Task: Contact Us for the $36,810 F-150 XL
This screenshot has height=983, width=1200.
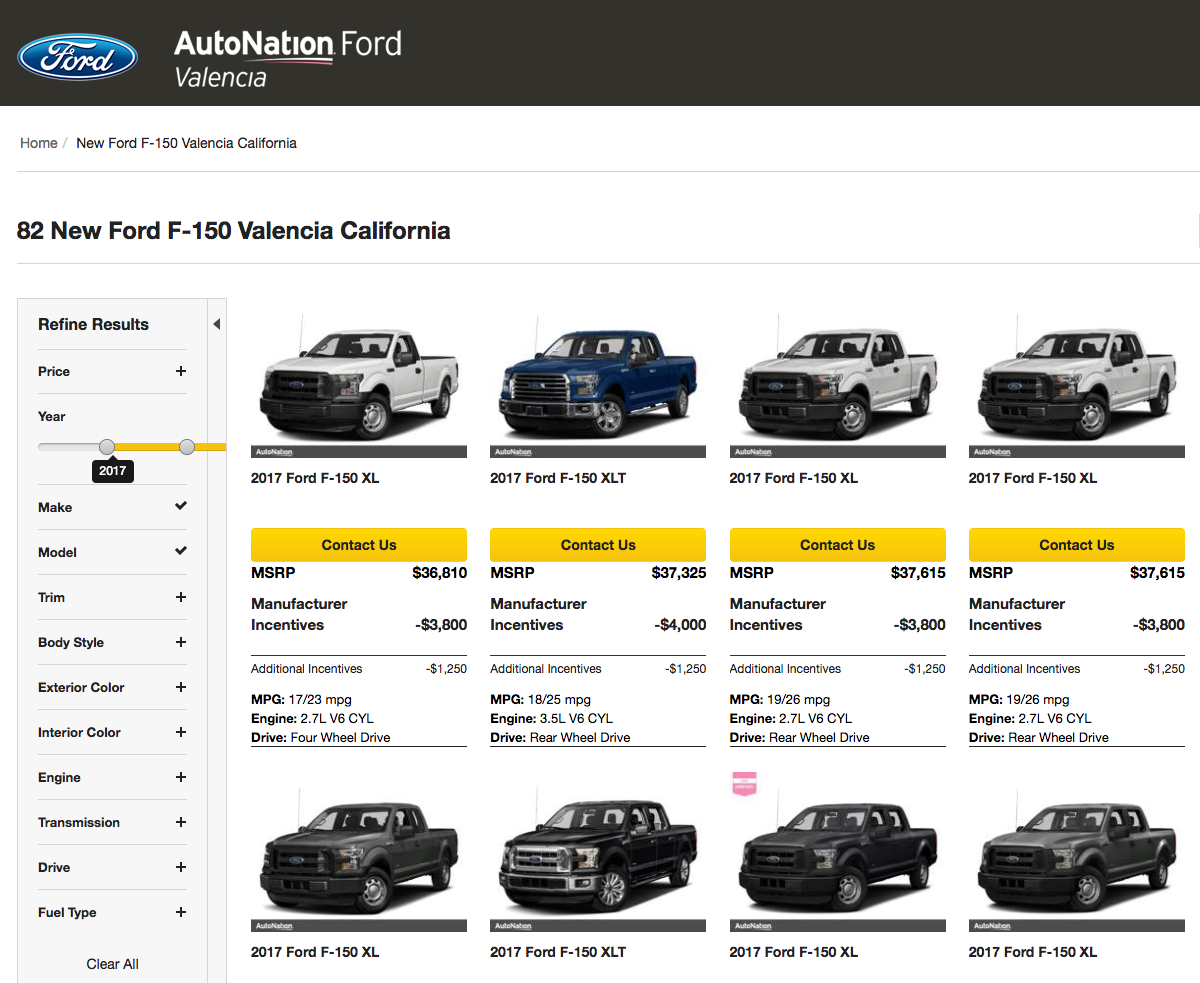Action: pyautogui.click(x=359, y=545)
